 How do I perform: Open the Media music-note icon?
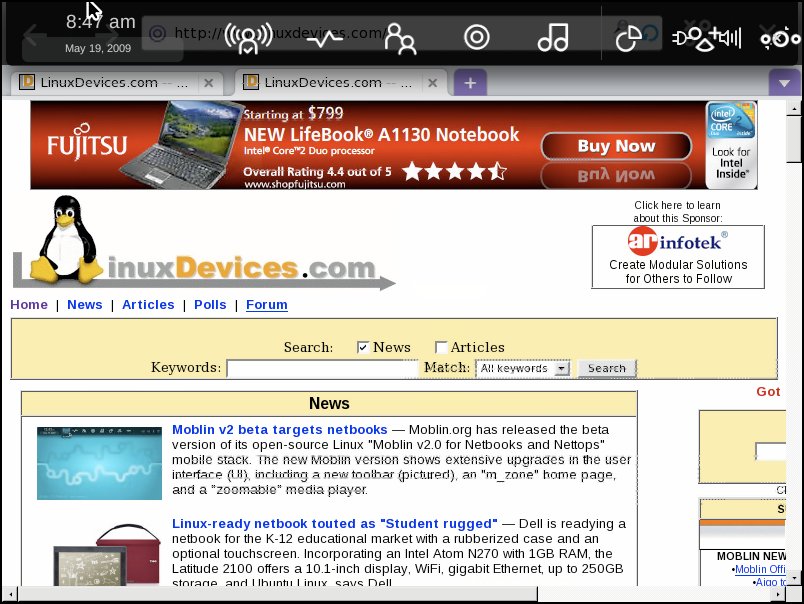pyautogui.click(x=553, y=37)
